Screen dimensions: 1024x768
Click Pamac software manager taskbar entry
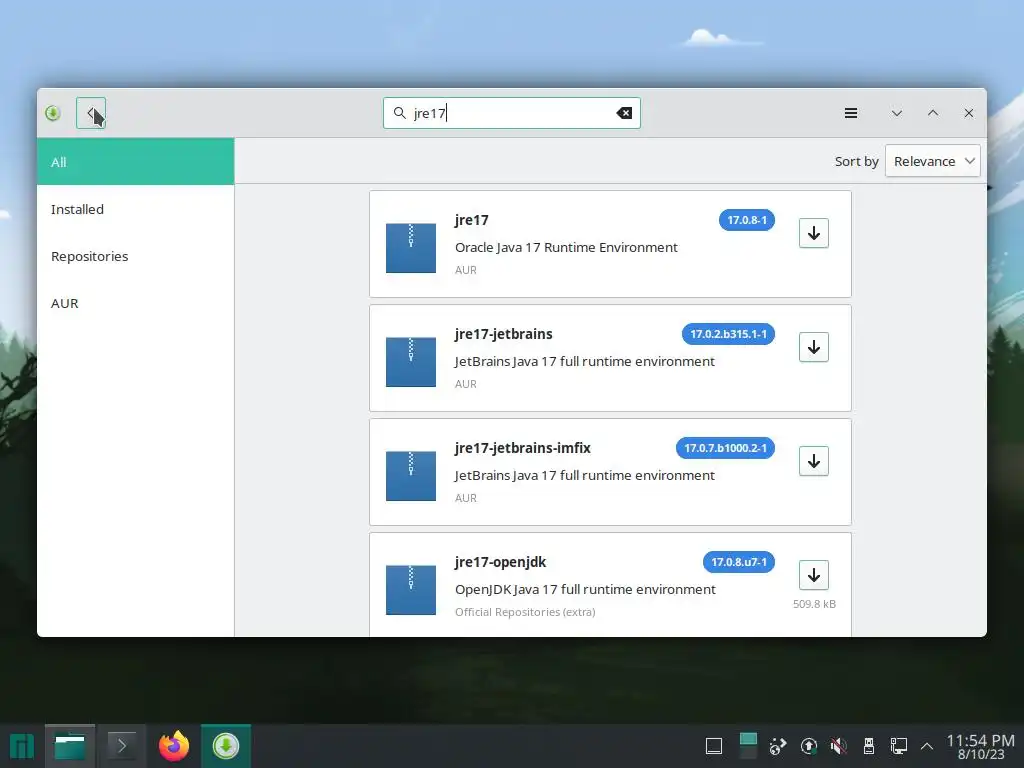226,746
